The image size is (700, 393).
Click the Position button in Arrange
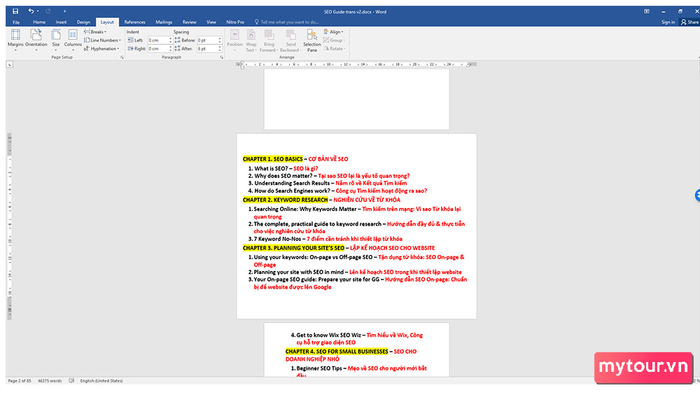click(234, 40)
